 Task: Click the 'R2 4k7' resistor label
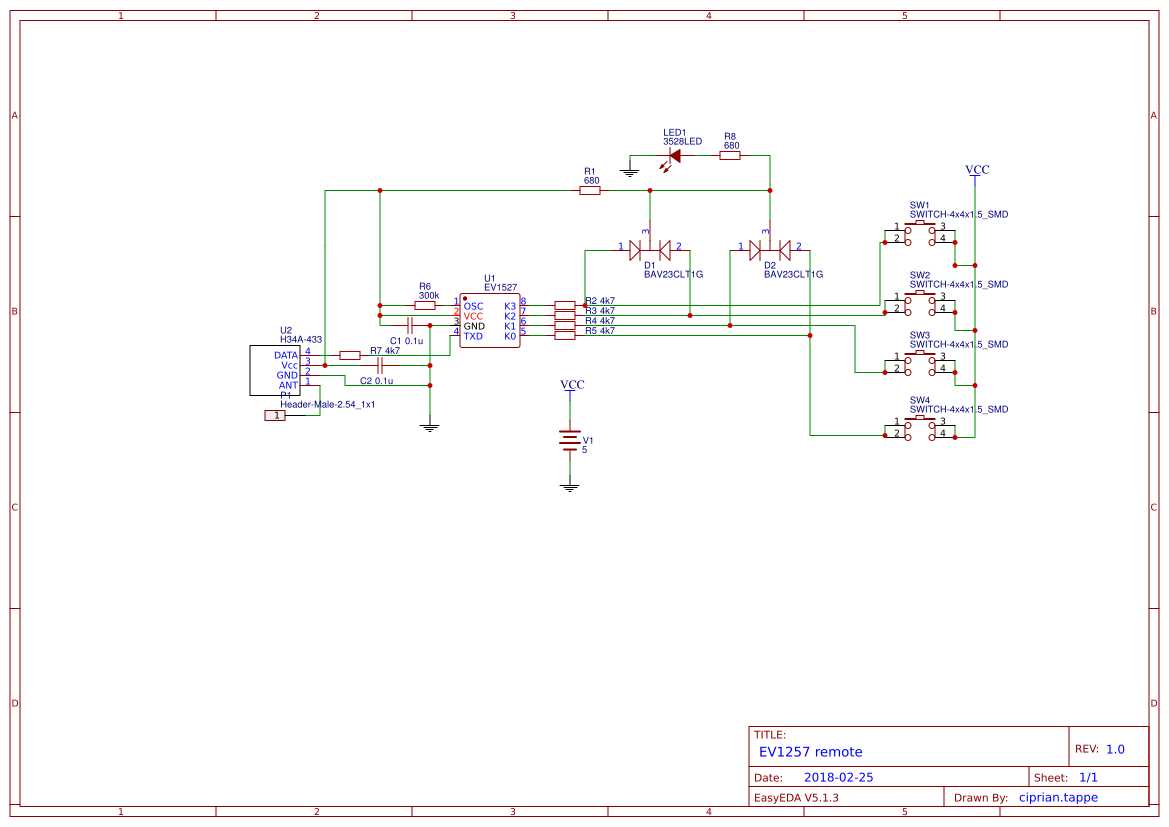tap(600, 301)
